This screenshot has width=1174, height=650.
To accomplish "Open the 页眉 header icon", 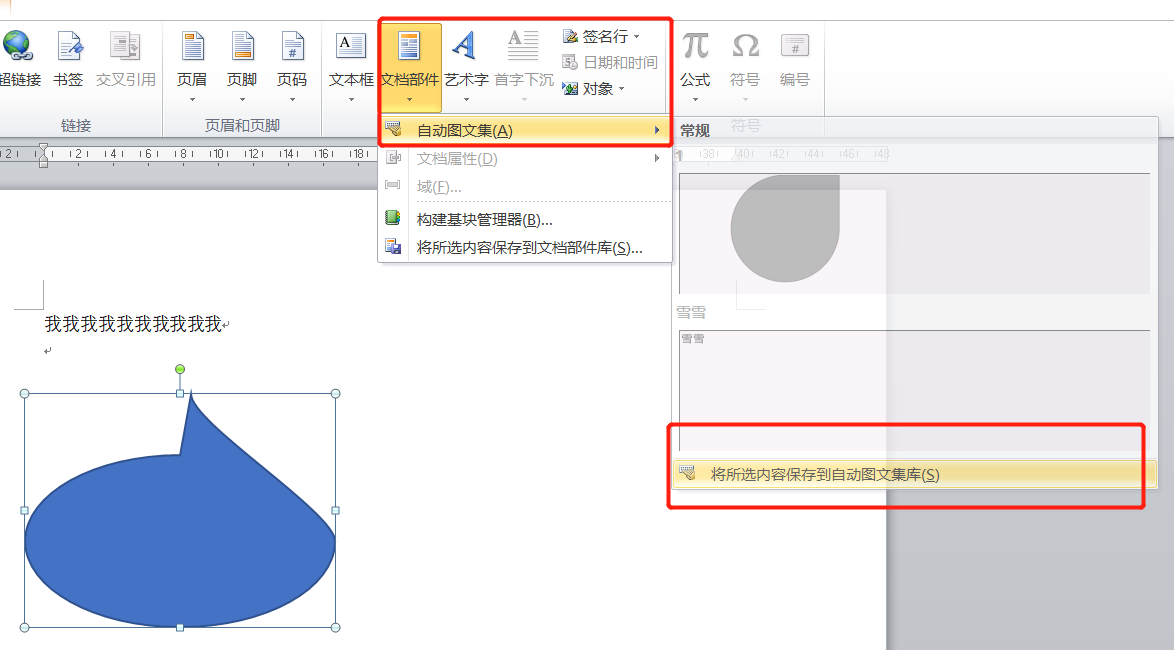I will (x=192, y=46).
